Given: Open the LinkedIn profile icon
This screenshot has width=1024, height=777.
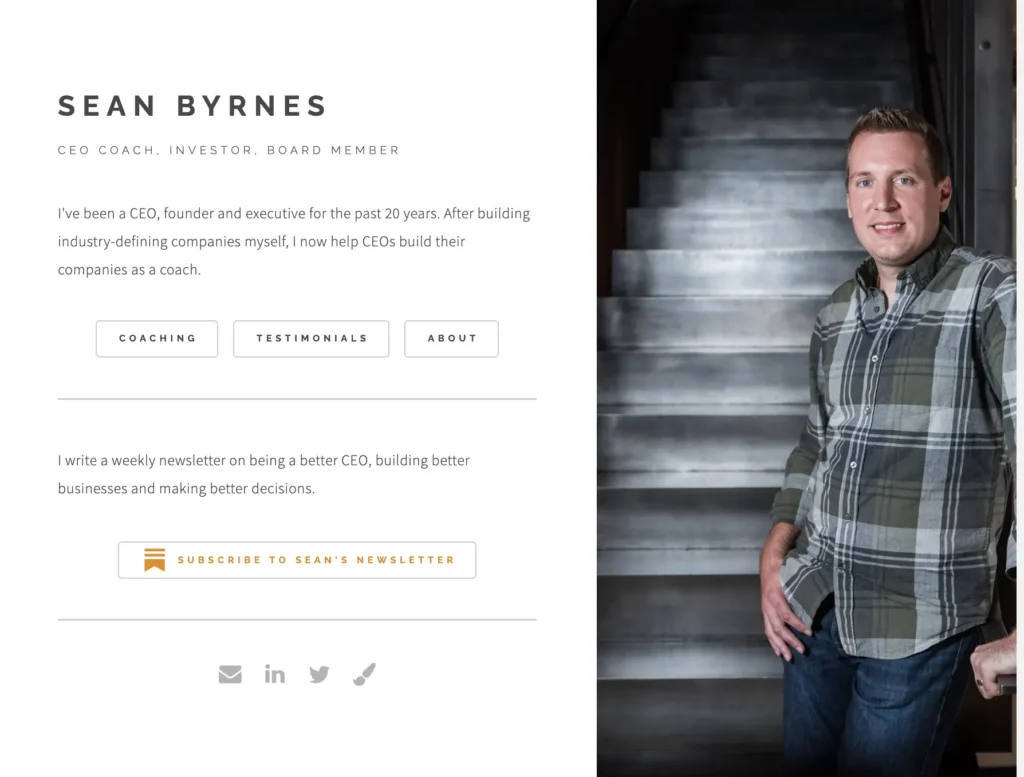Looking at the screenshot, I should tap(274, 673).
